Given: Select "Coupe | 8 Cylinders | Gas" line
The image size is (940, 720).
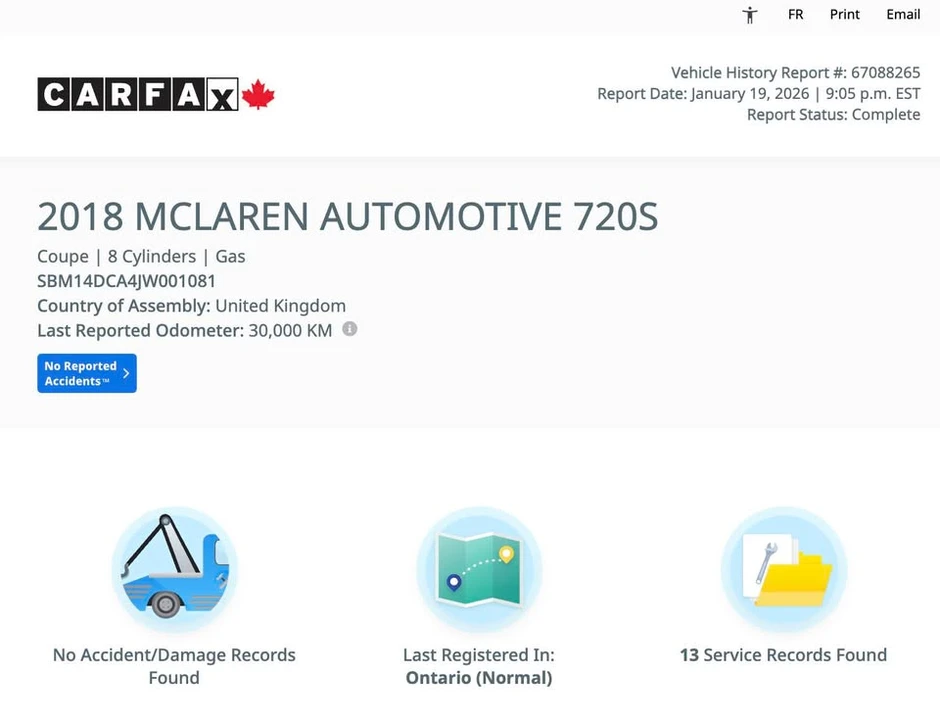Looking at the screenshot, I should pyautogui.click(x=141, y=257).
